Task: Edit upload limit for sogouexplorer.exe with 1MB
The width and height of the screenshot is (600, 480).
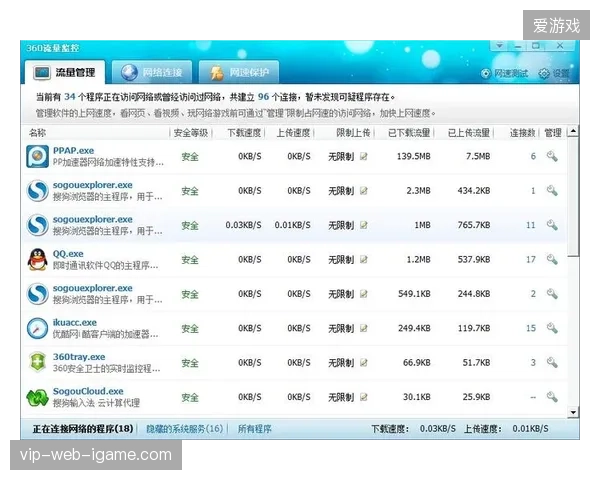Action: pyautogui.click(x=364, y=225)
